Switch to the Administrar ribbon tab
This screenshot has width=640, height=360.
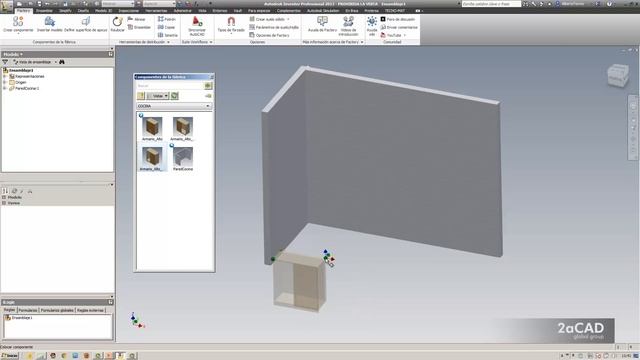point(182,11)
